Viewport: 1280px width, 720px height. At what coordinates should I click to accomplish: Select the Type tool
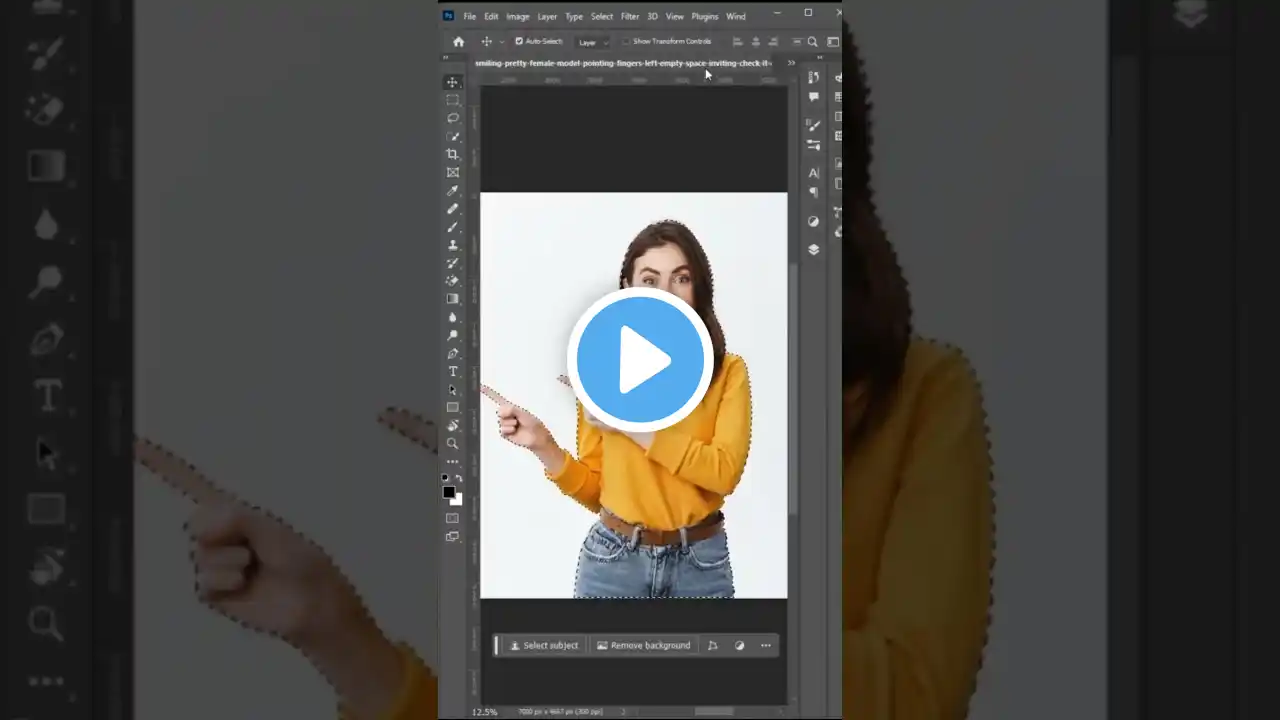[x=453, y=371]
